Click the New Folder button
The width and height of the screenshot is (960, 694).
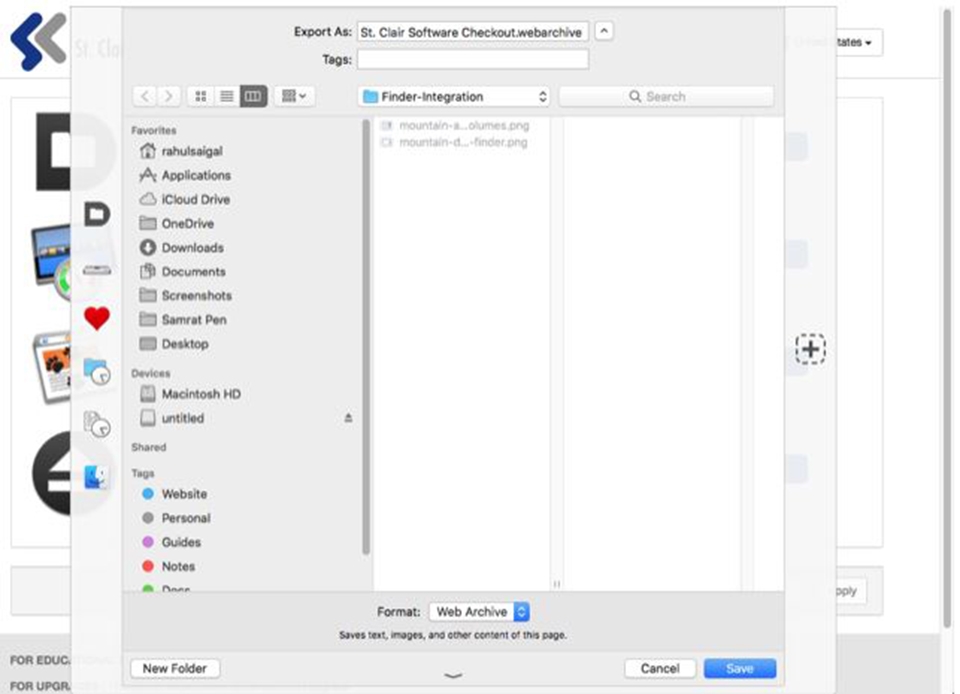175,668
